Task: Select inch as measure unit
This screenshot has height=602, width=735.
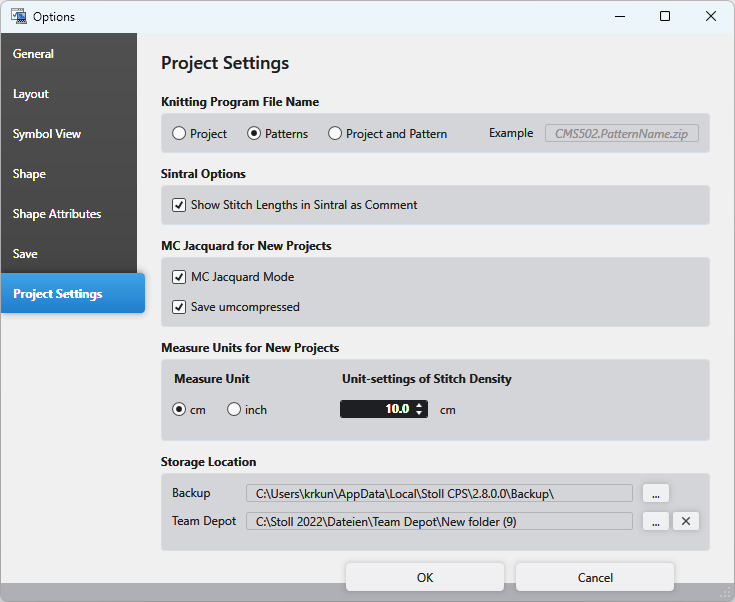Action: coord(234,410)
